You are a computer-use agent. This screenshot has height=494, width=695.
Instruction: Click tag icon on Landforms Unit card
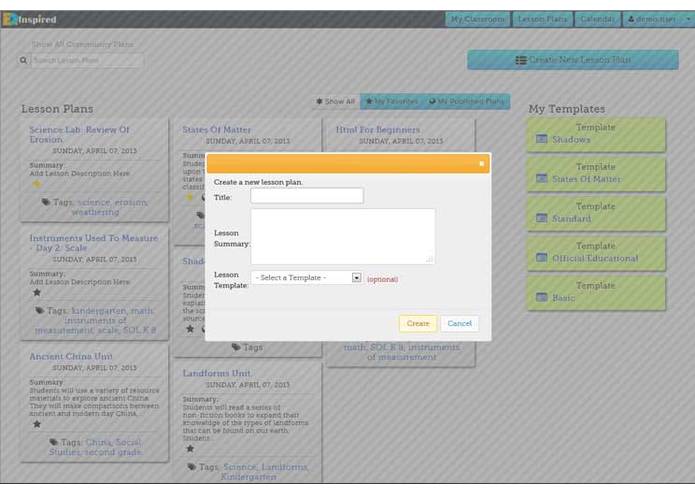pos(191,467)
